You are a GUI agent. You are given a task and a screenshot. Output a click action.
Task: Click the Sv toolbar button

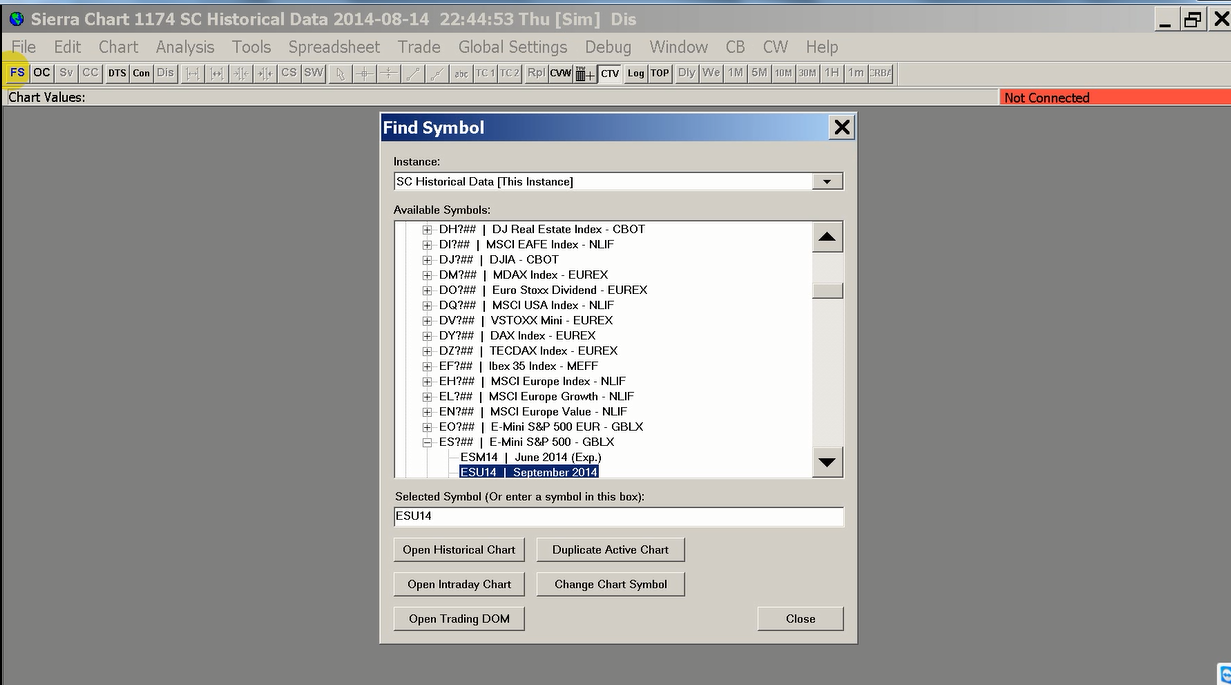66,73
